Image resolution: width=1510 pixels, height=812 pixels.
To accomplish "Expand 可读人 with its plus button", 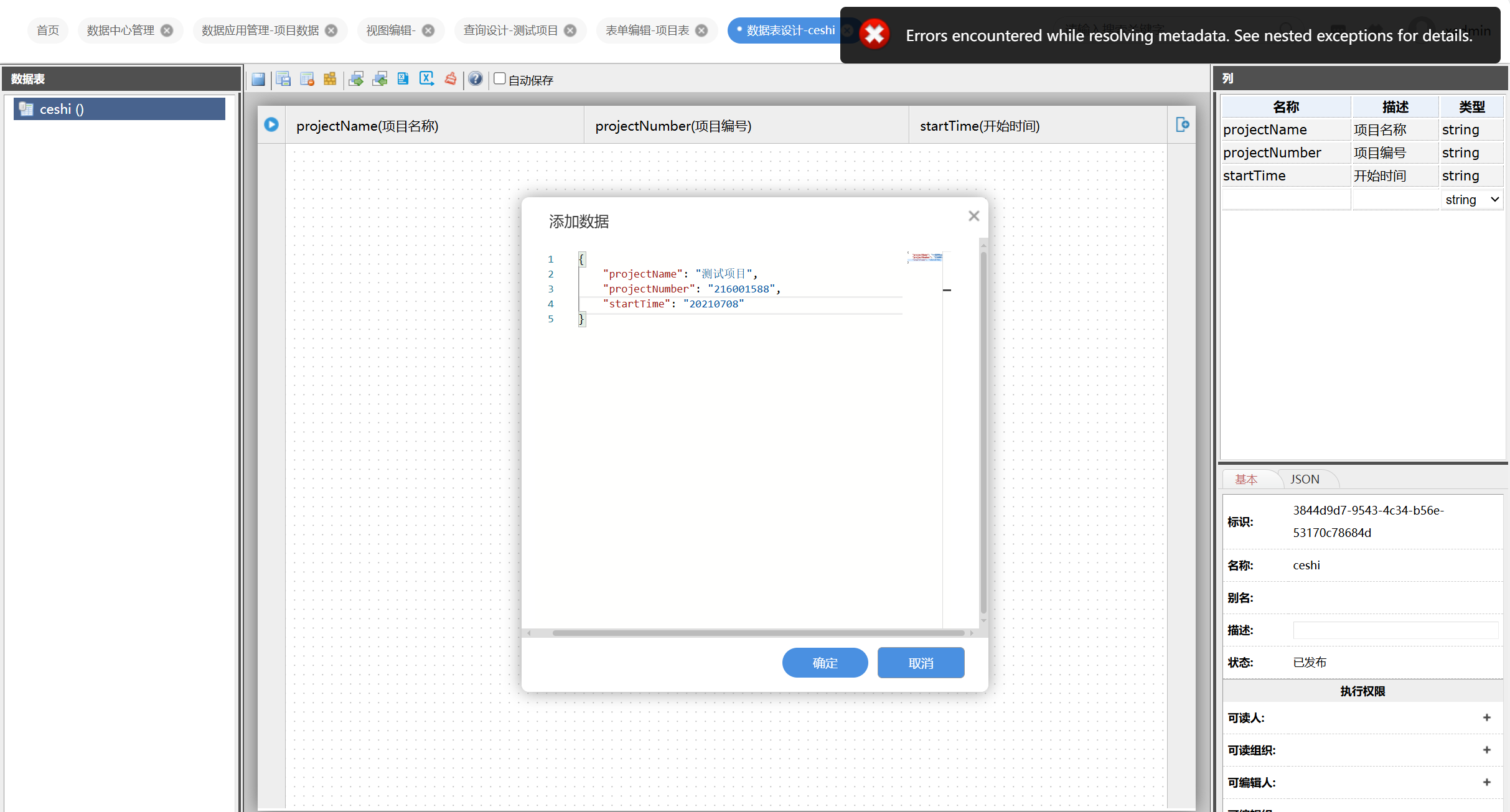I will pos(1487,717).
